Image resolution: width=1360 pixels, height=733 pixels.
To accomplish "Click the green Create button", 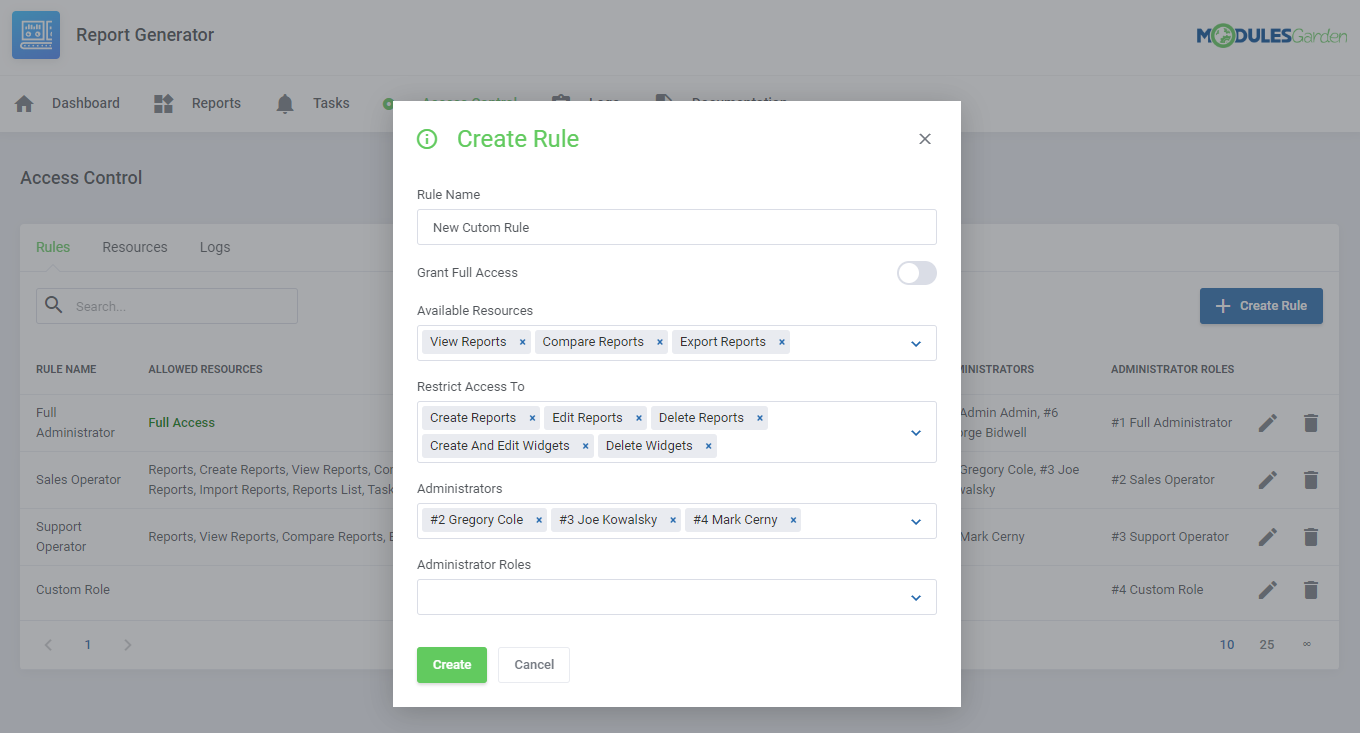I will (x=451, y=665).
